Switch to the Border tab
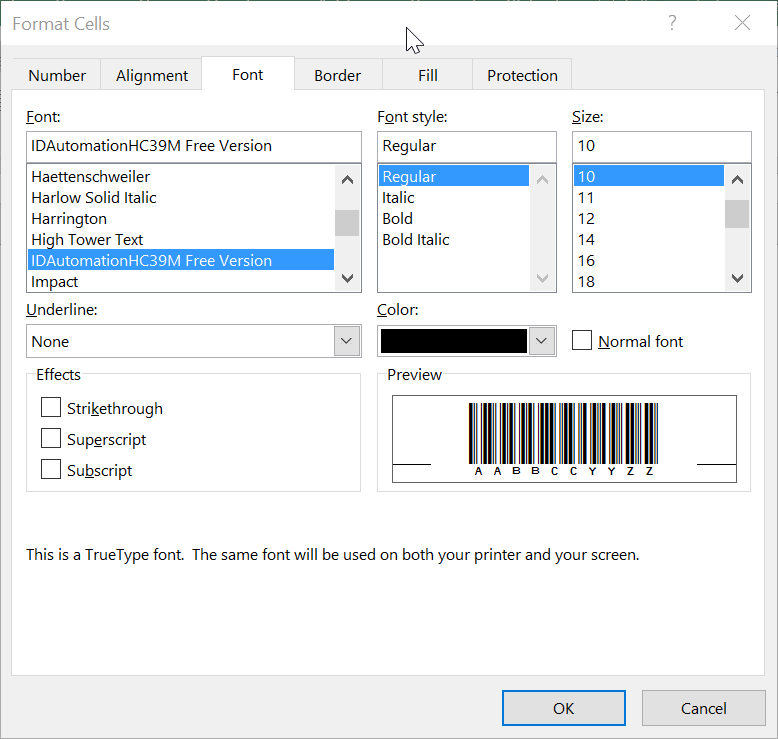Screen dimensions: 778x739 tap(337, 75)
